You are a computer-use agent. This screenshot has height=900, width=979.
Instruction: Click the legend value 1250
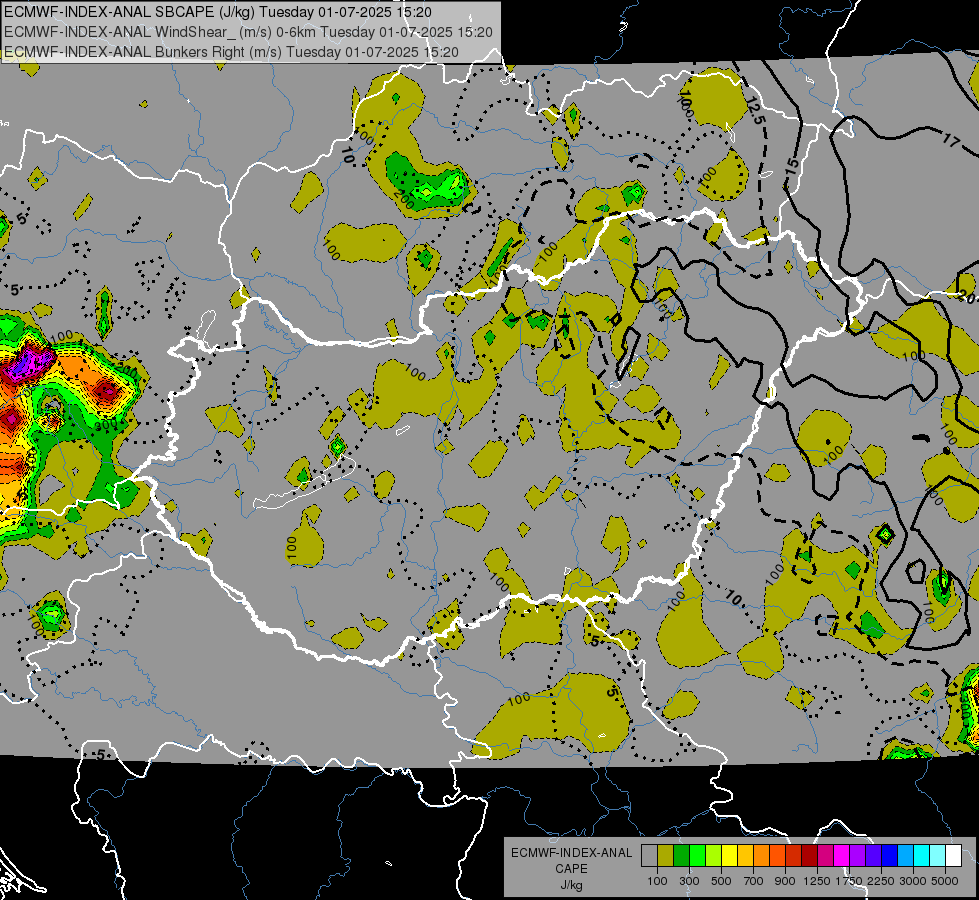click(817, 881)
